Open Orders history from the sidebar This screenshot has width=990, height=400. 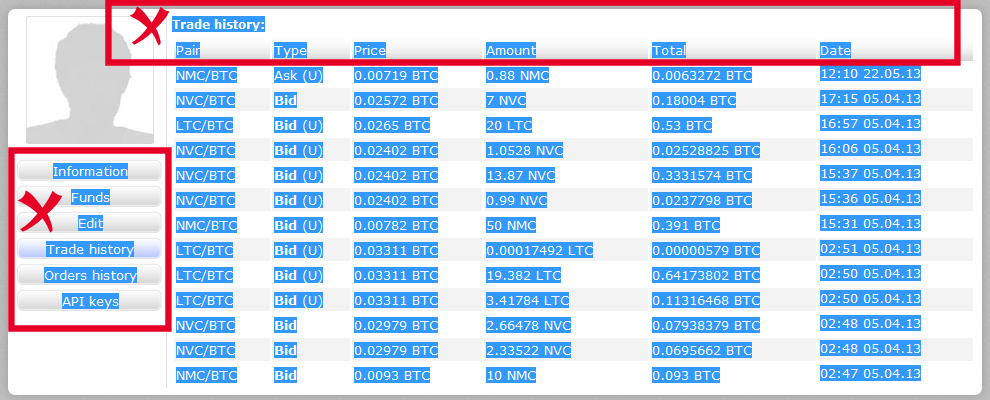(90, 275)
